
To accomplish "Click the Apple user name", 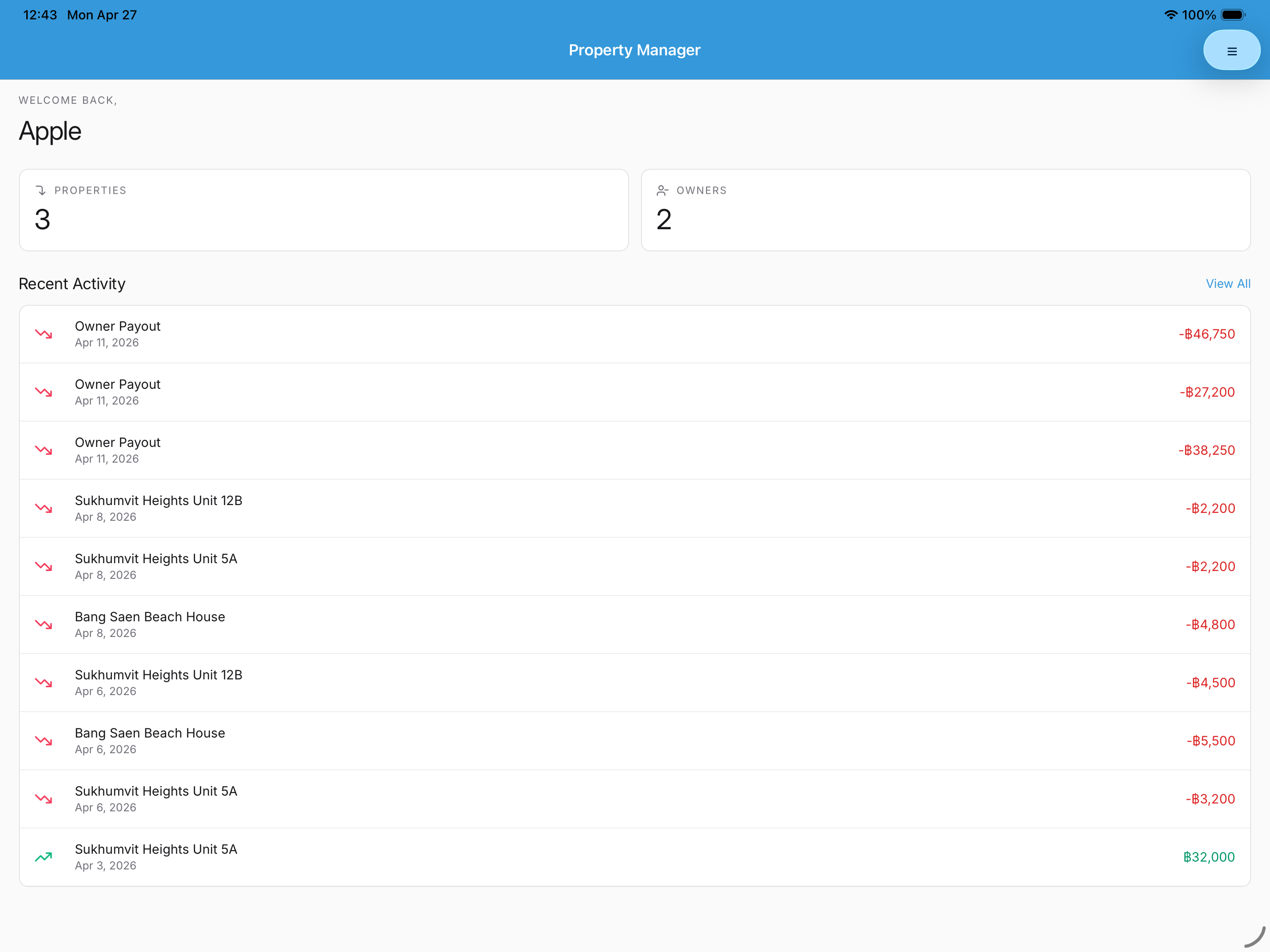I will 50,131.
